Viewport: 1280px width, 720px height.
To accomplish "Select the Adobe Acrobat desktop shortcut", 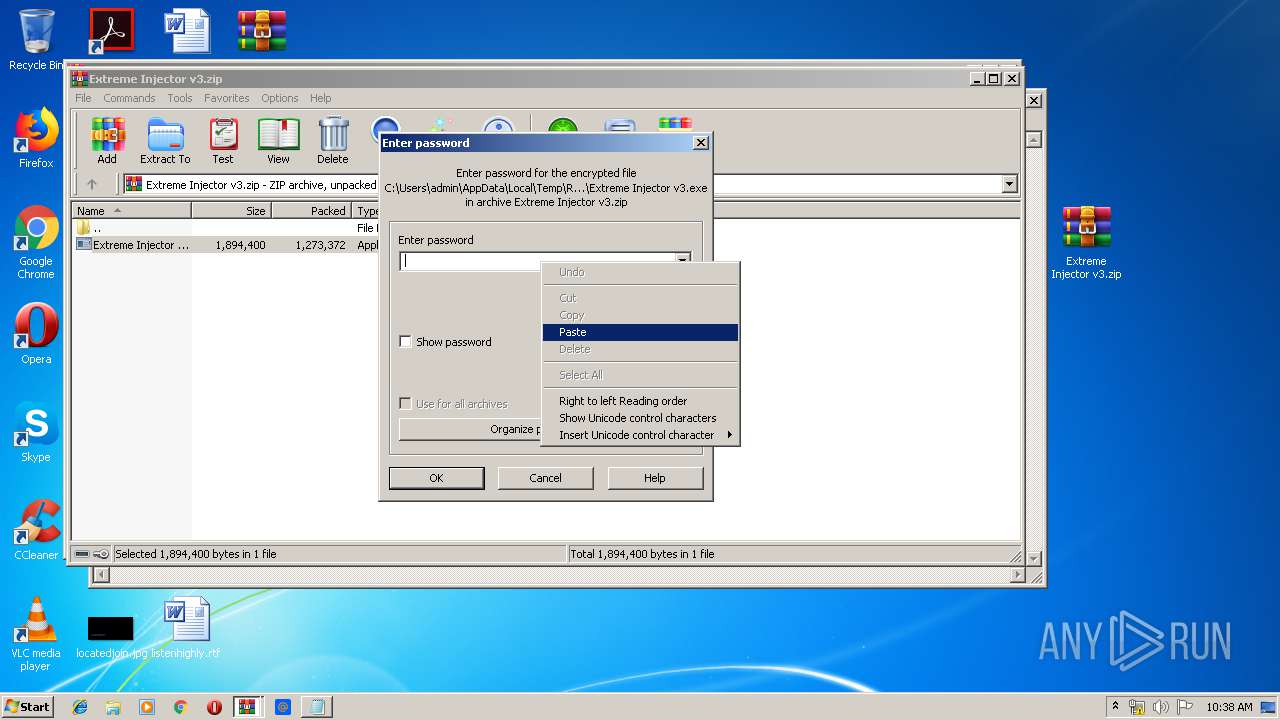I will click(110, 30).
